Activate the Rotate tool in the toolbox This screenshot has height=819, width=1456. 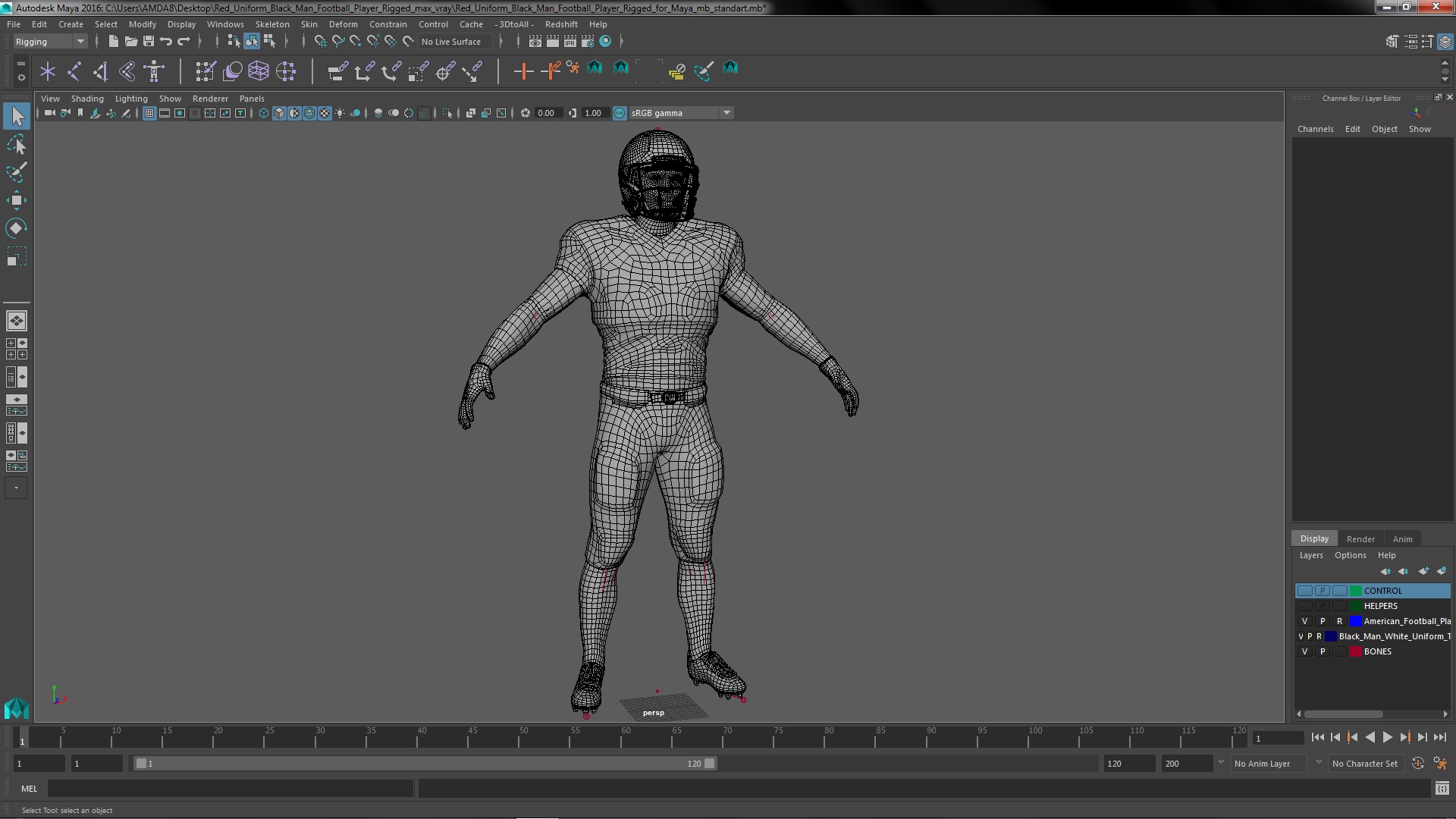point(17,228)
